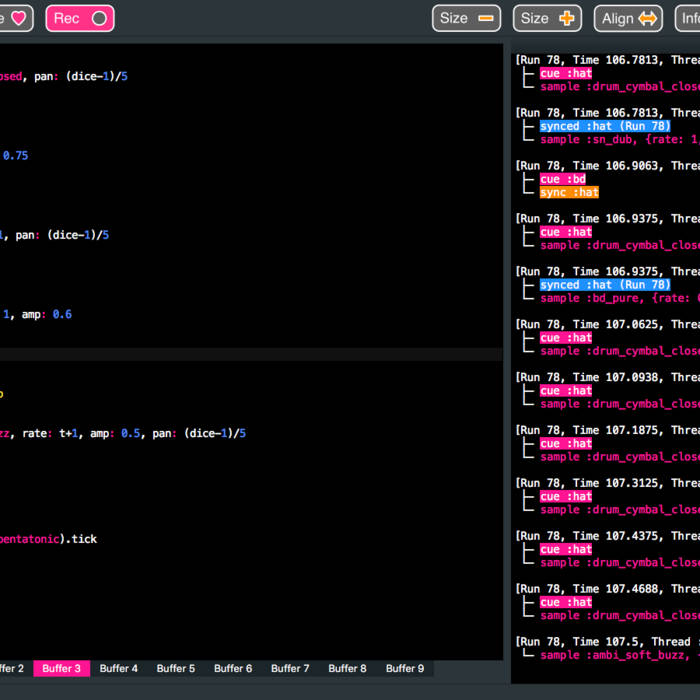Open the Buffer 5 tab
Screen dimensions: 700x700
pyautogui.click(x=176, y=668)
